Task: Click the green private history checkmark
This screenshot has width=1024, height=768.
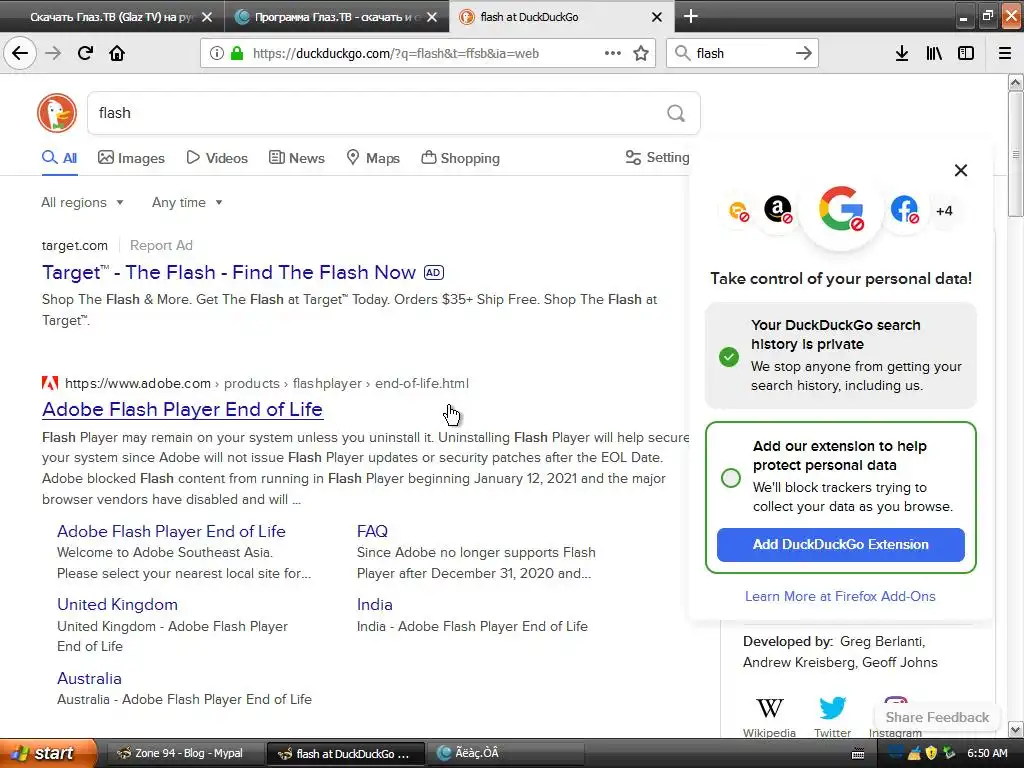Action: tap(729, 357)
